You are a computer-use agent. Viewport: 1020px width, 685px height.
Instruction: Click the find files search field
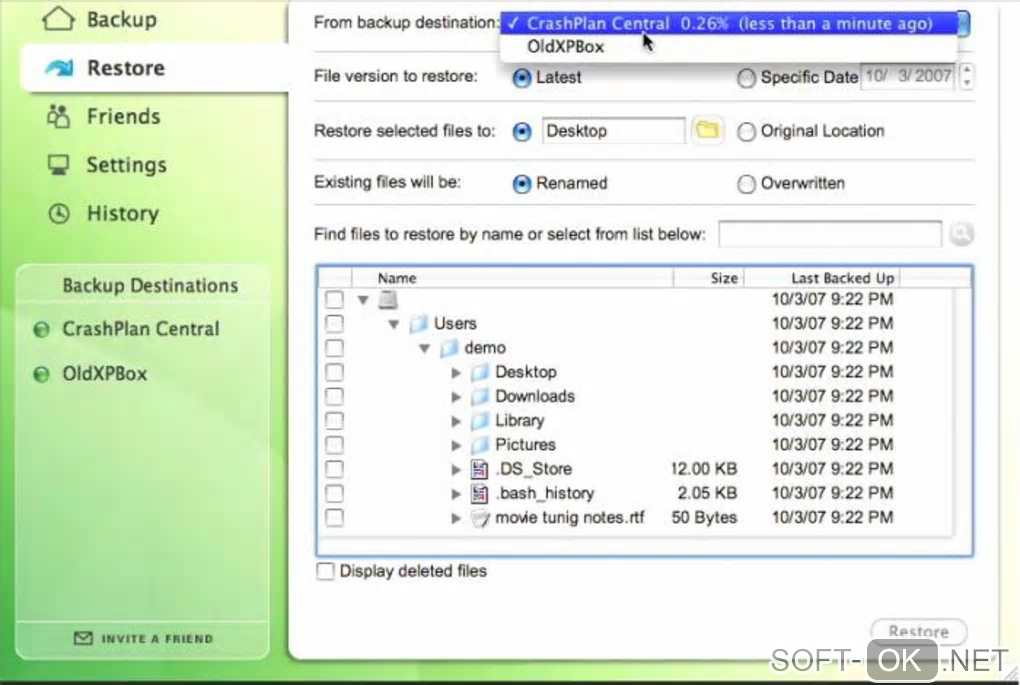(829, 234)
